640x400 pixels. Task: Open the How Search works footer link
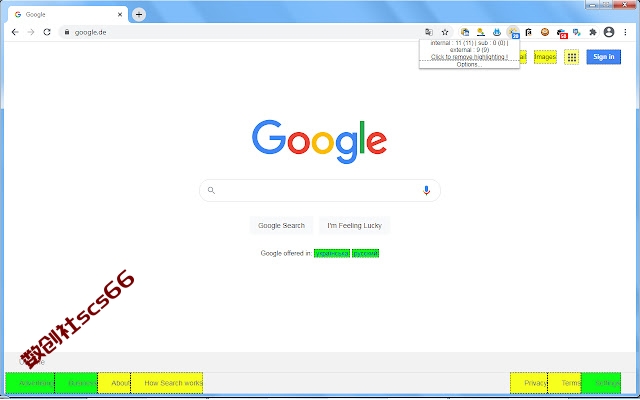tap(167, 383)
